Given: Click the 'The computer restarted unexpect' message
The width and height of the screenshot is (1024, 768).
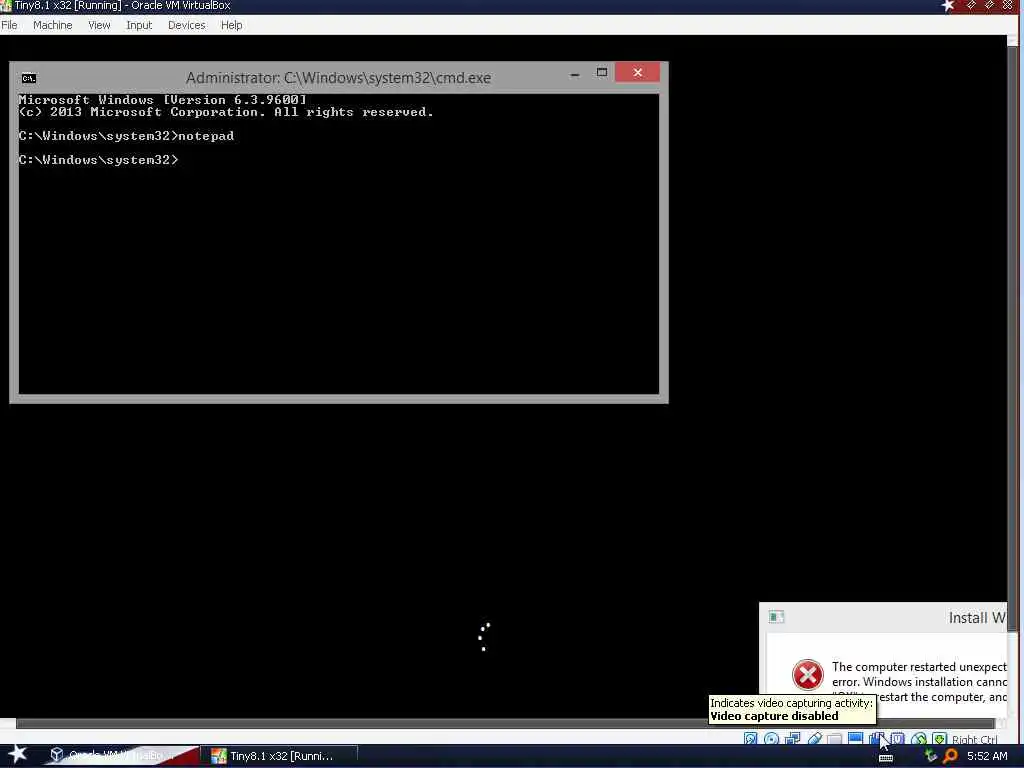Looking at the screenshot, I should pyautogui.click(x=919, y=667).
